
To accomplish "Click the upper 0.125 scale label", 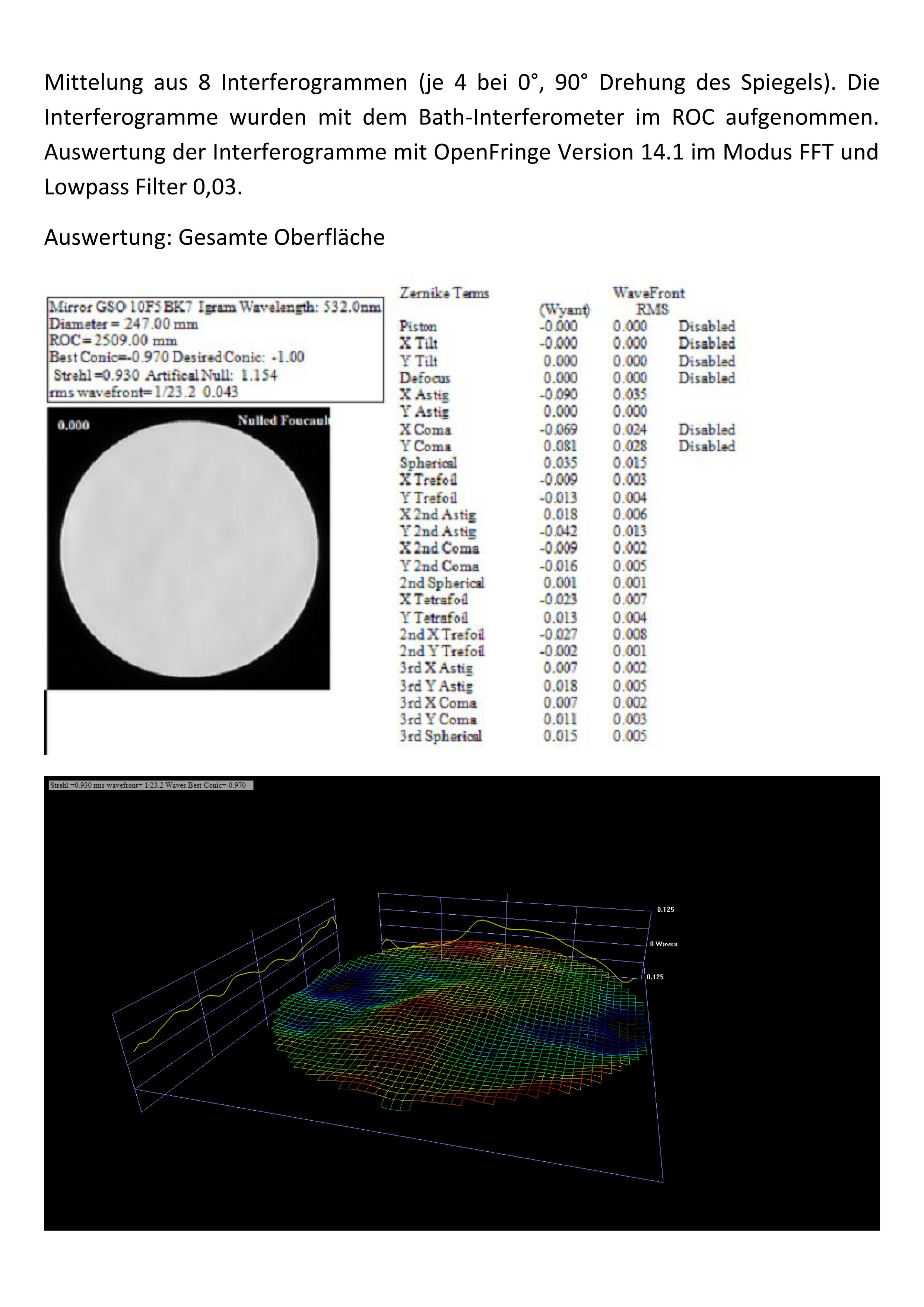I will [665, 909].
